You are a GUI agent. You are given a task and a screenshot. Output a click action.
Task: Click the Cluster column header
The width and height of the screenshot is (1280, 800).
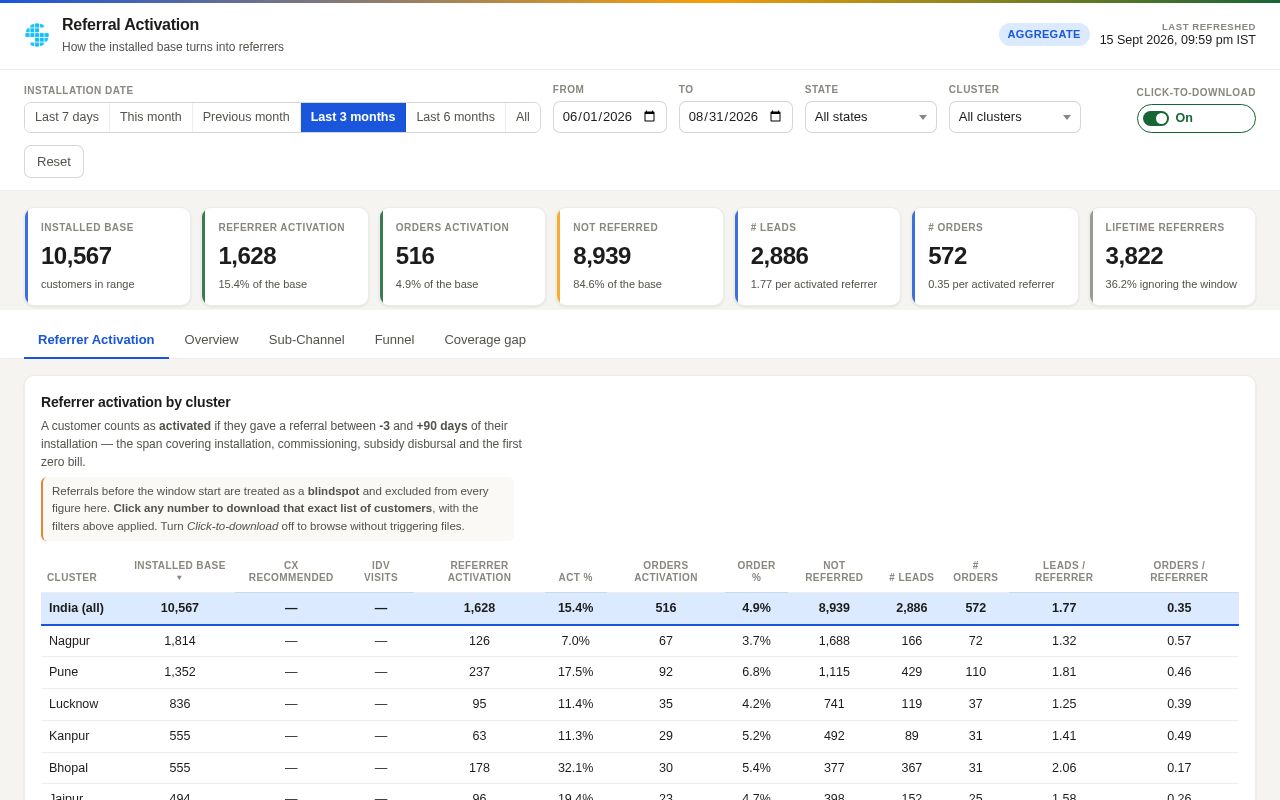coord(72,577)
